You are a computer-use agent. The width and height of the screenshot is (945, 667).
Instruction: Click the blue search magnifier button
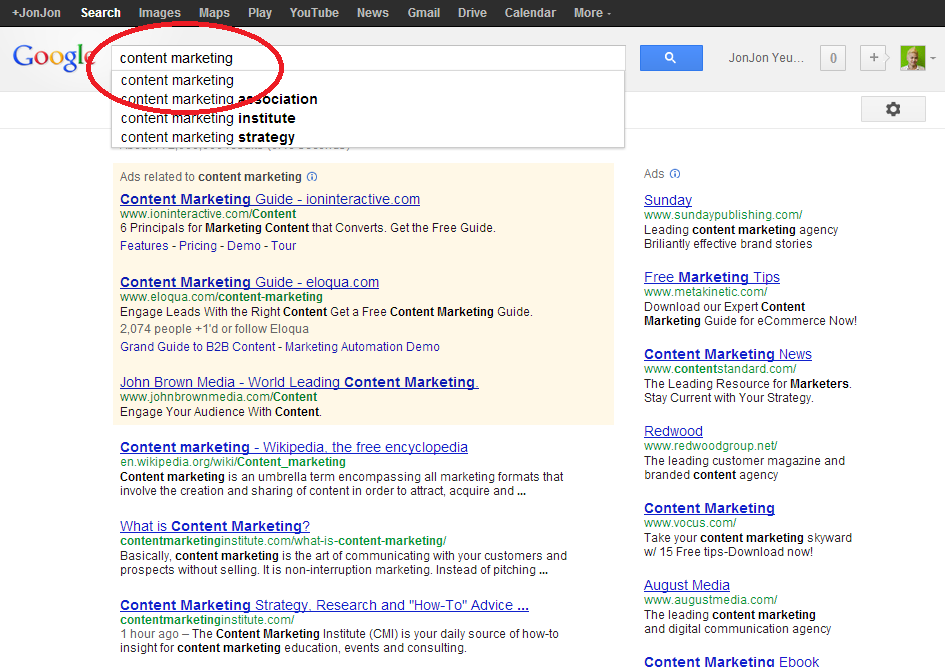pyautogui.click(x=671, y=58)
